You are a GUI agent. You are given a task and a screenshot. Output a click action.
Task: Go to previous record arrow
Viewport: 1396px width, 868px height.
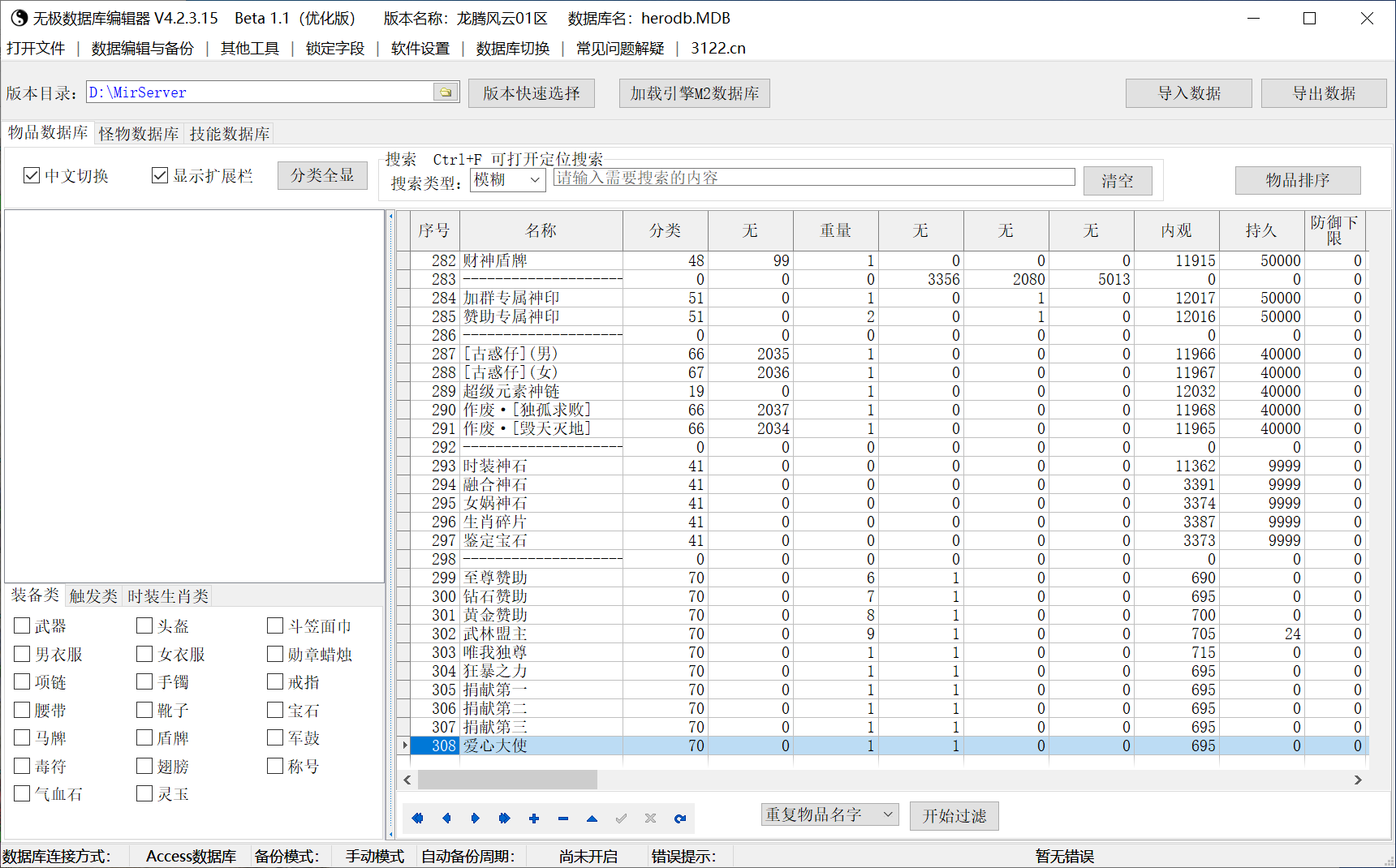click(446, 818)
